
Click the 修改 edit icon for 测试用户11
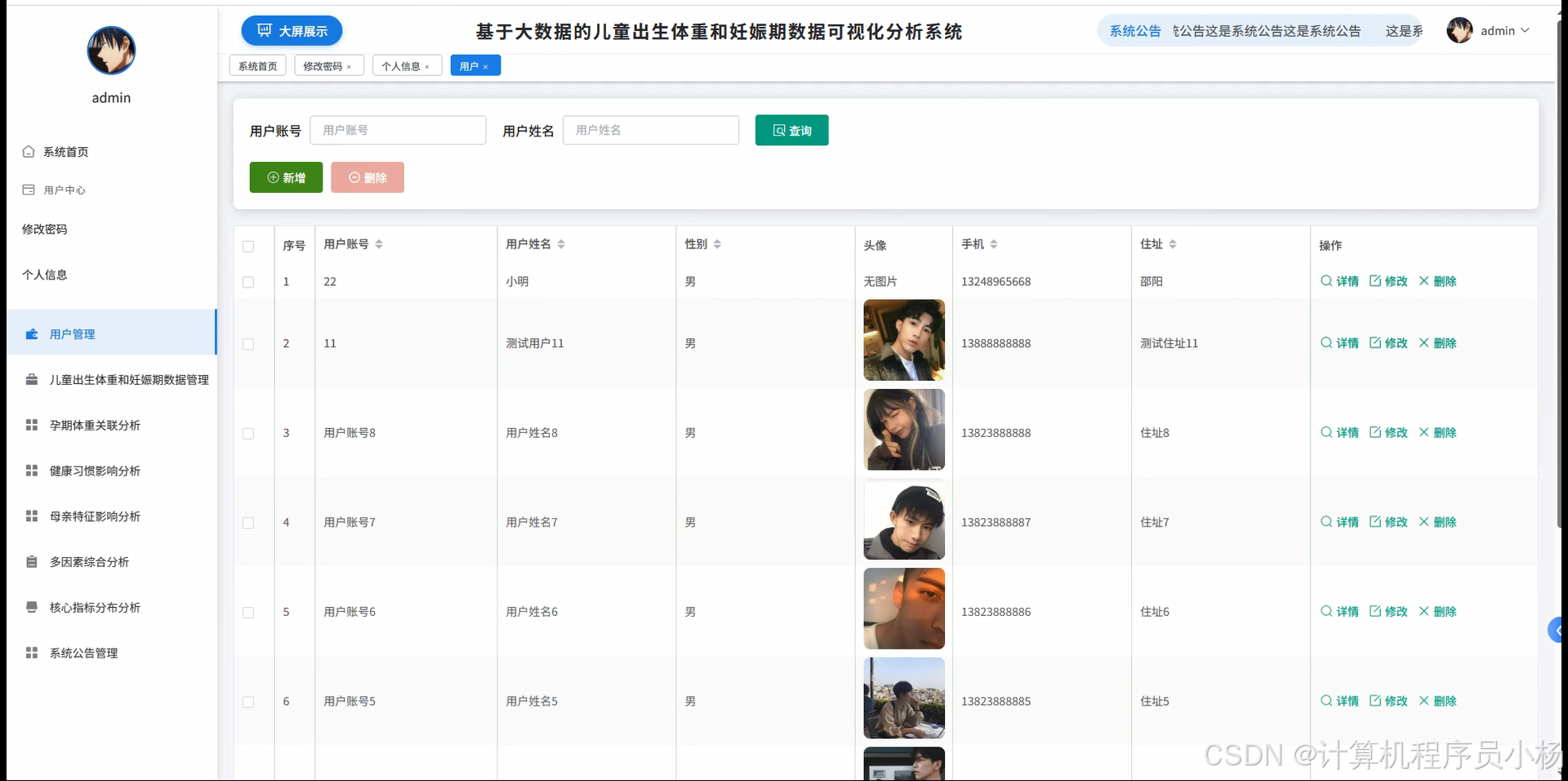[1376, 343]
